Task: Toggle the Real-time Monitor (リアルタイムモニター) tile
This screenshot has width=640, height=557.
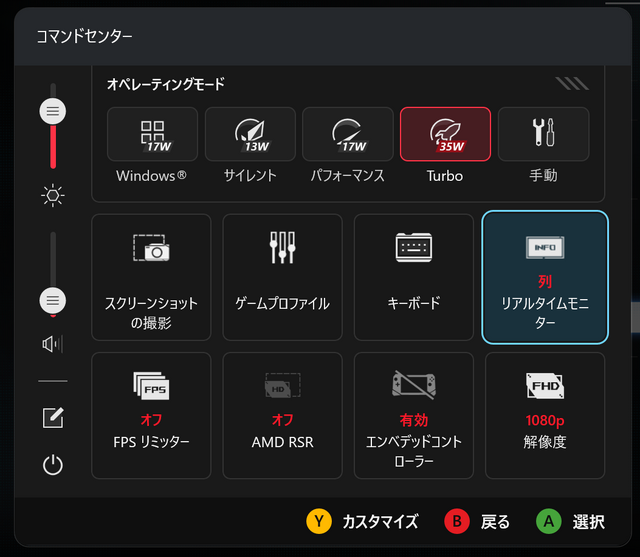Action: coord(544,277)
